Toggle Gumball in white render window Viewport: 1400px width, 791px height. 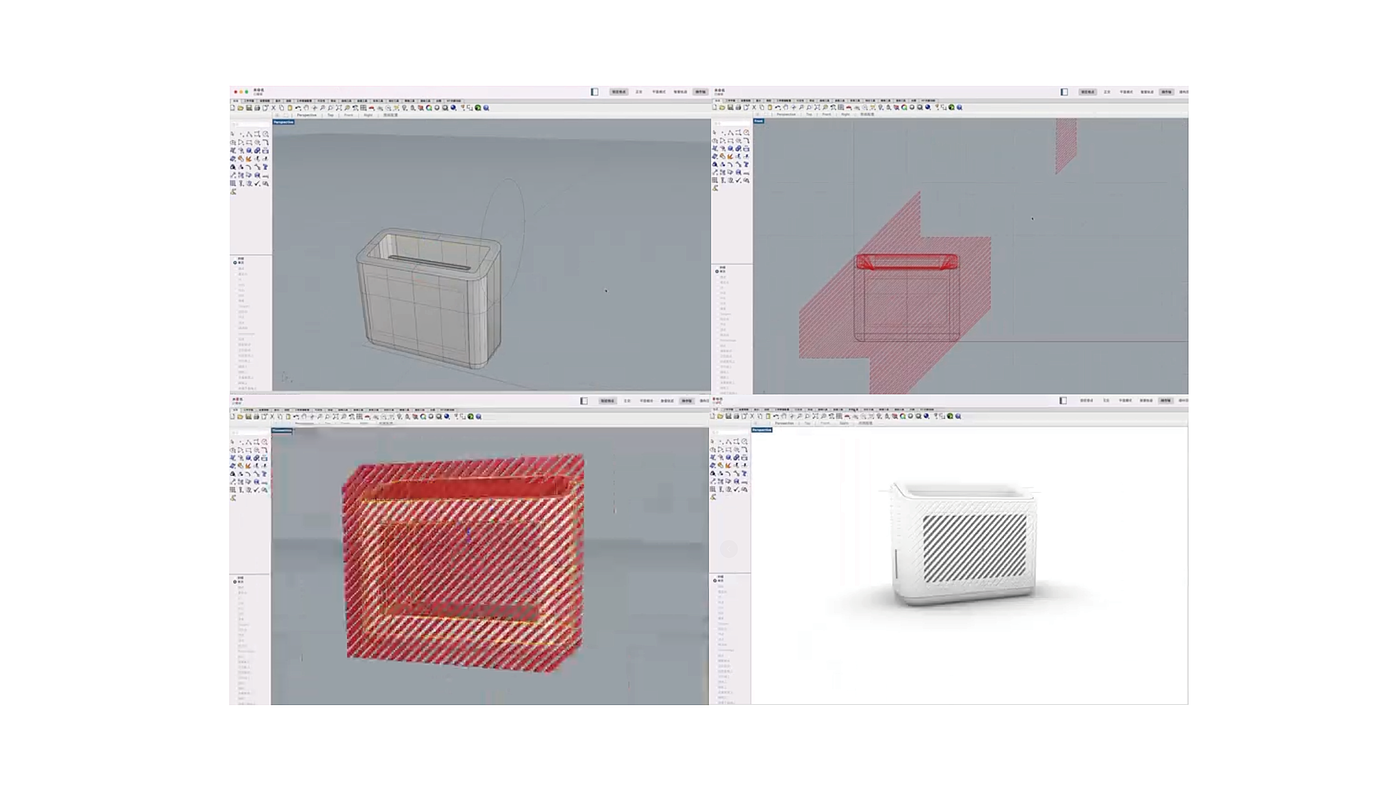(1166, 401)
